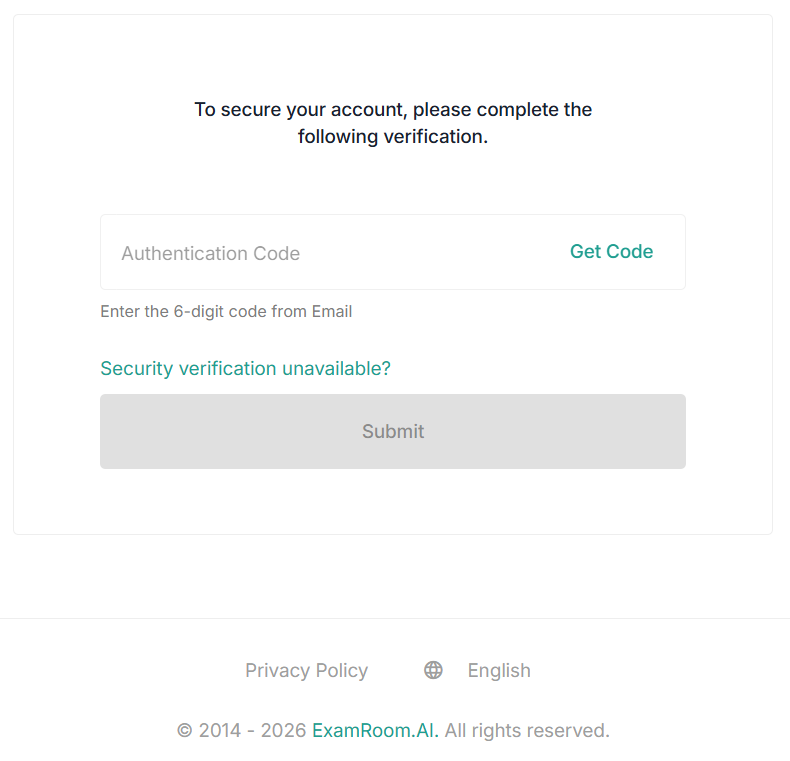Image resolution: width=790 pixels, height=761 pixels.
Task: Click the grey Submit button
Action: point(392,431)
